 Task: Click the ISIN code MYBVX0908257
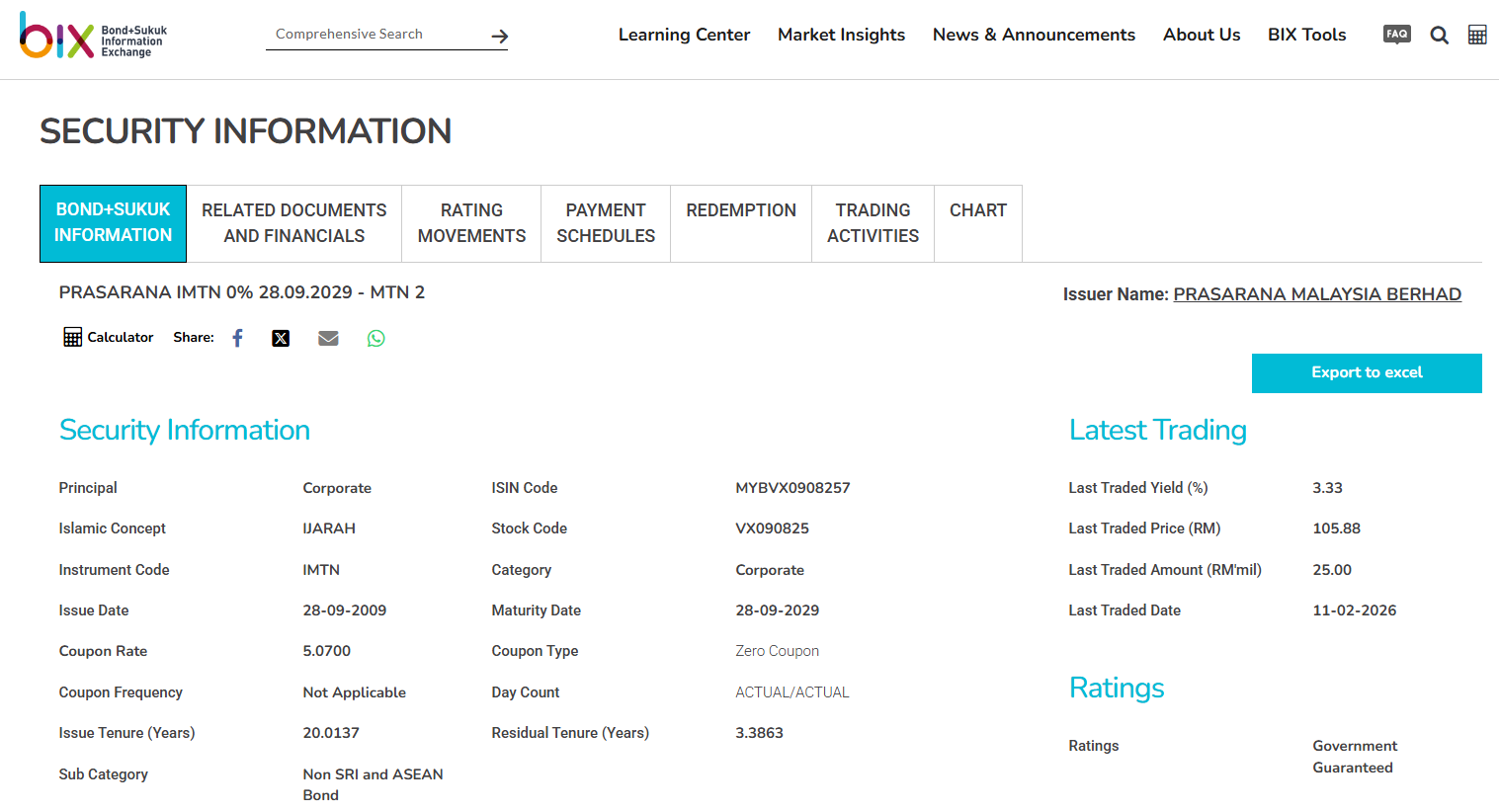point(792,488)
